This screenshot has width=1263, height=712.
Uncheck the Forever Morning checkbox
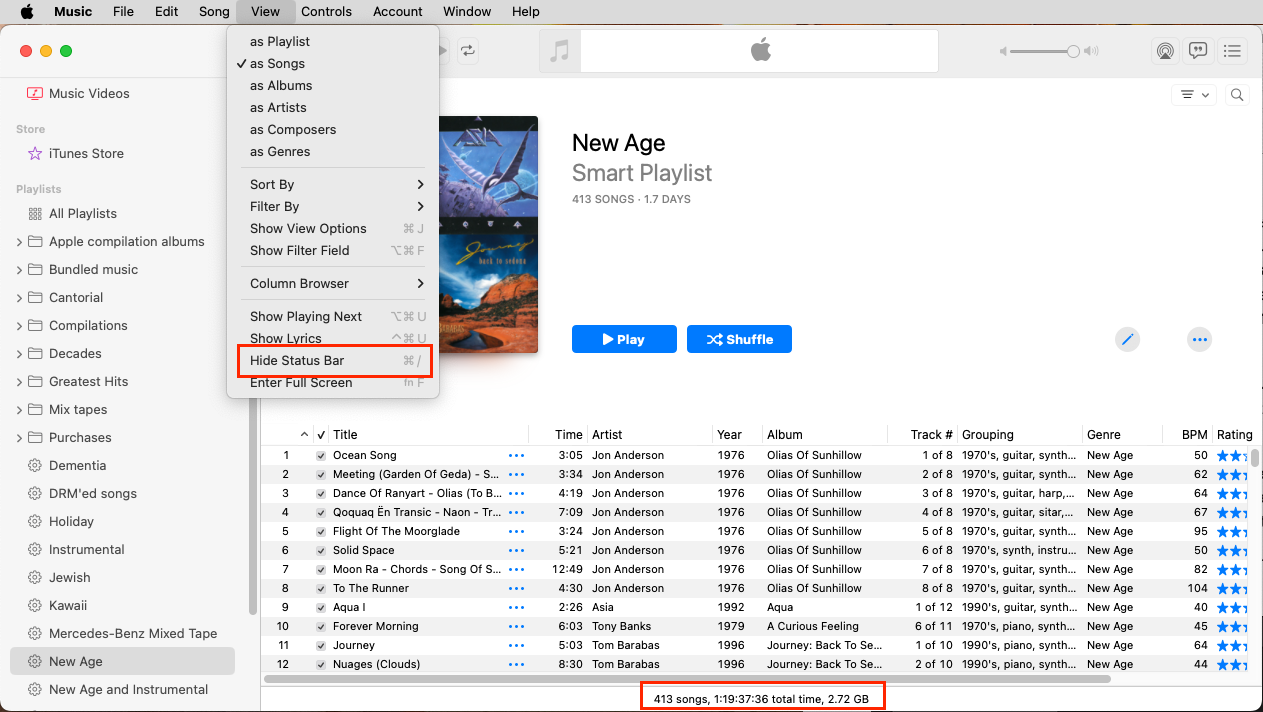[321, 626]
